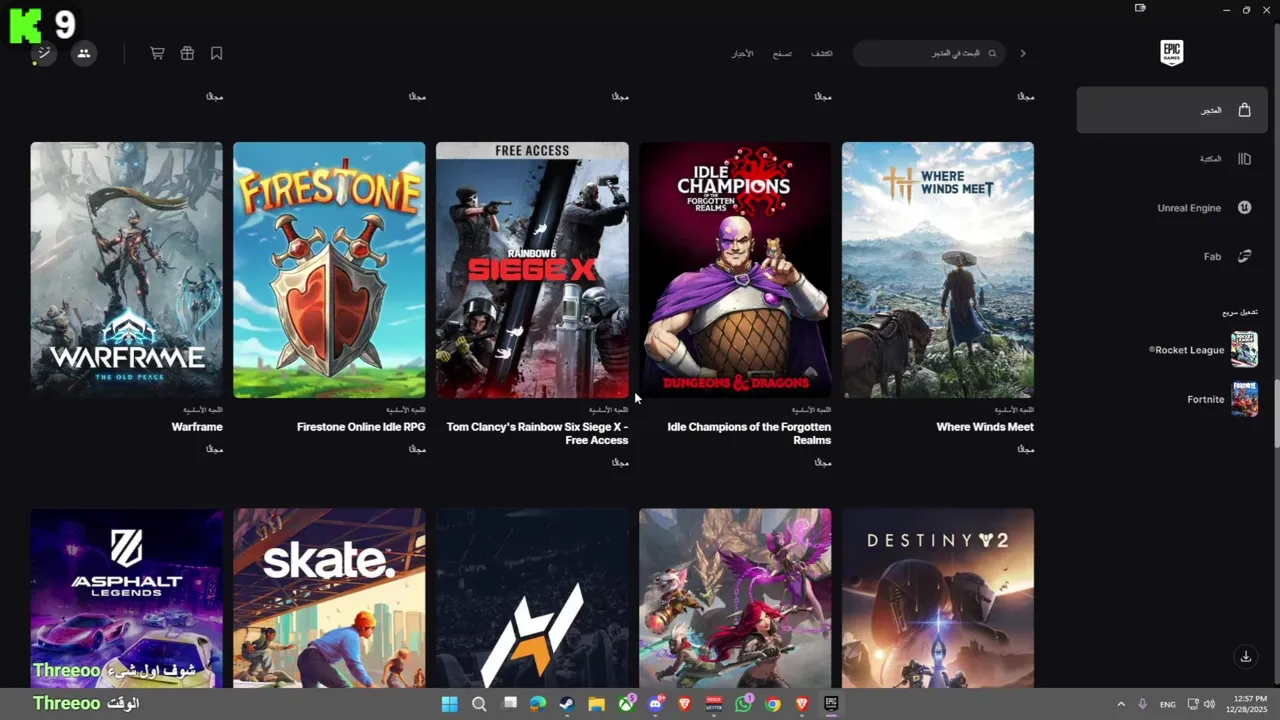Open Microsoft Edge from the taskbar

(538, 704)
